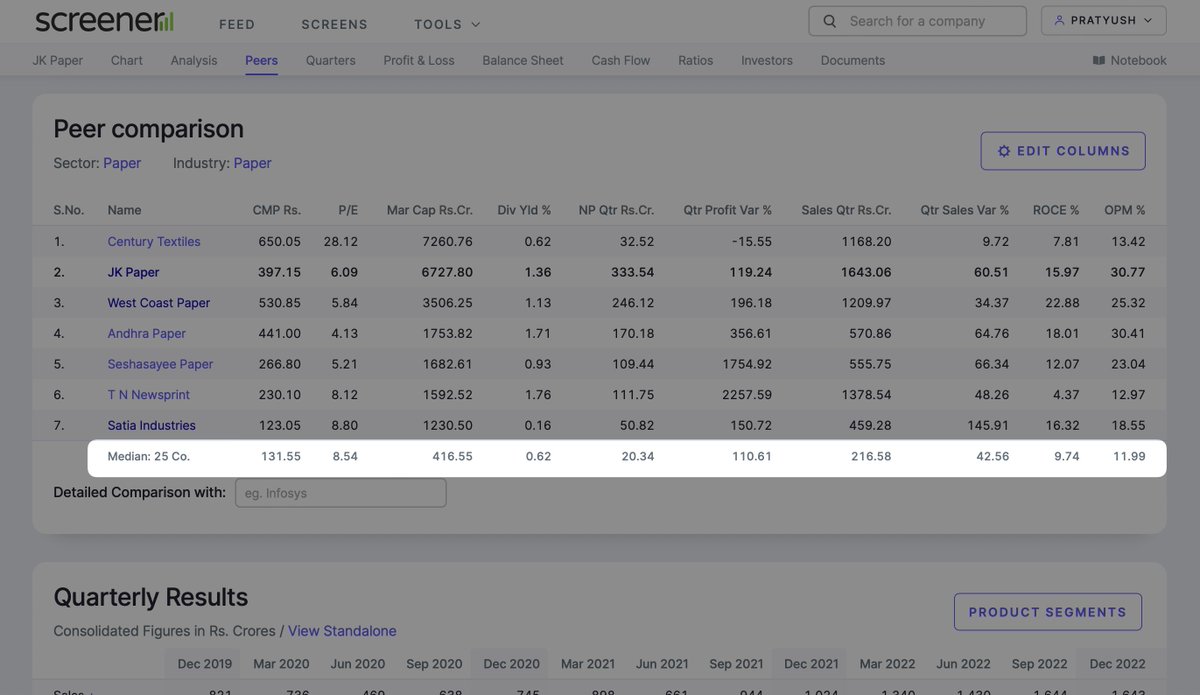Viewport: 1200px width, 695px height.
Task: Click the 2257.59 profit variation cell
Action: [747, 395]
